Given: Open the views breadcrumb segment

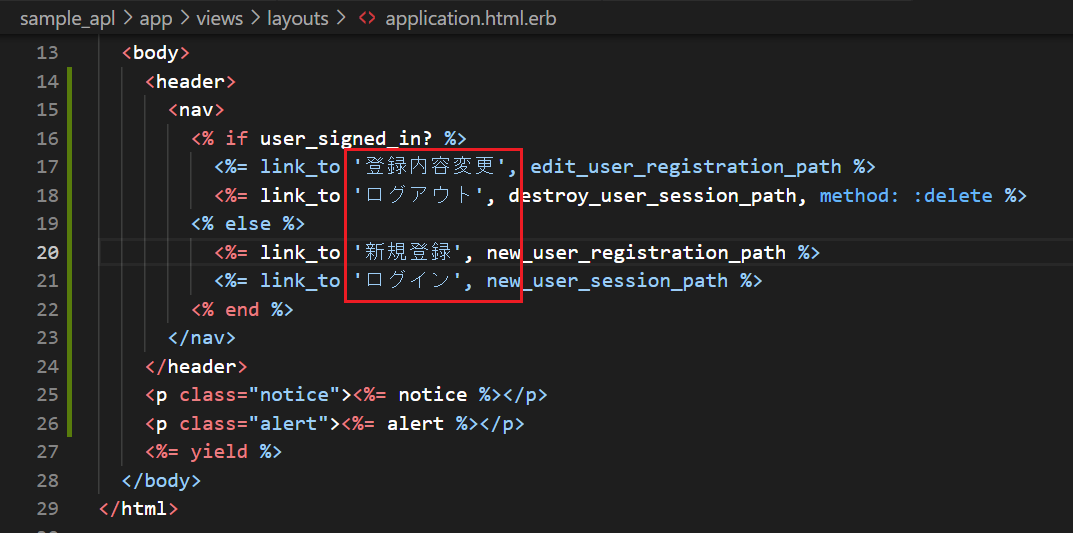Looking at the screenshot, I should [x=219, y=18].
